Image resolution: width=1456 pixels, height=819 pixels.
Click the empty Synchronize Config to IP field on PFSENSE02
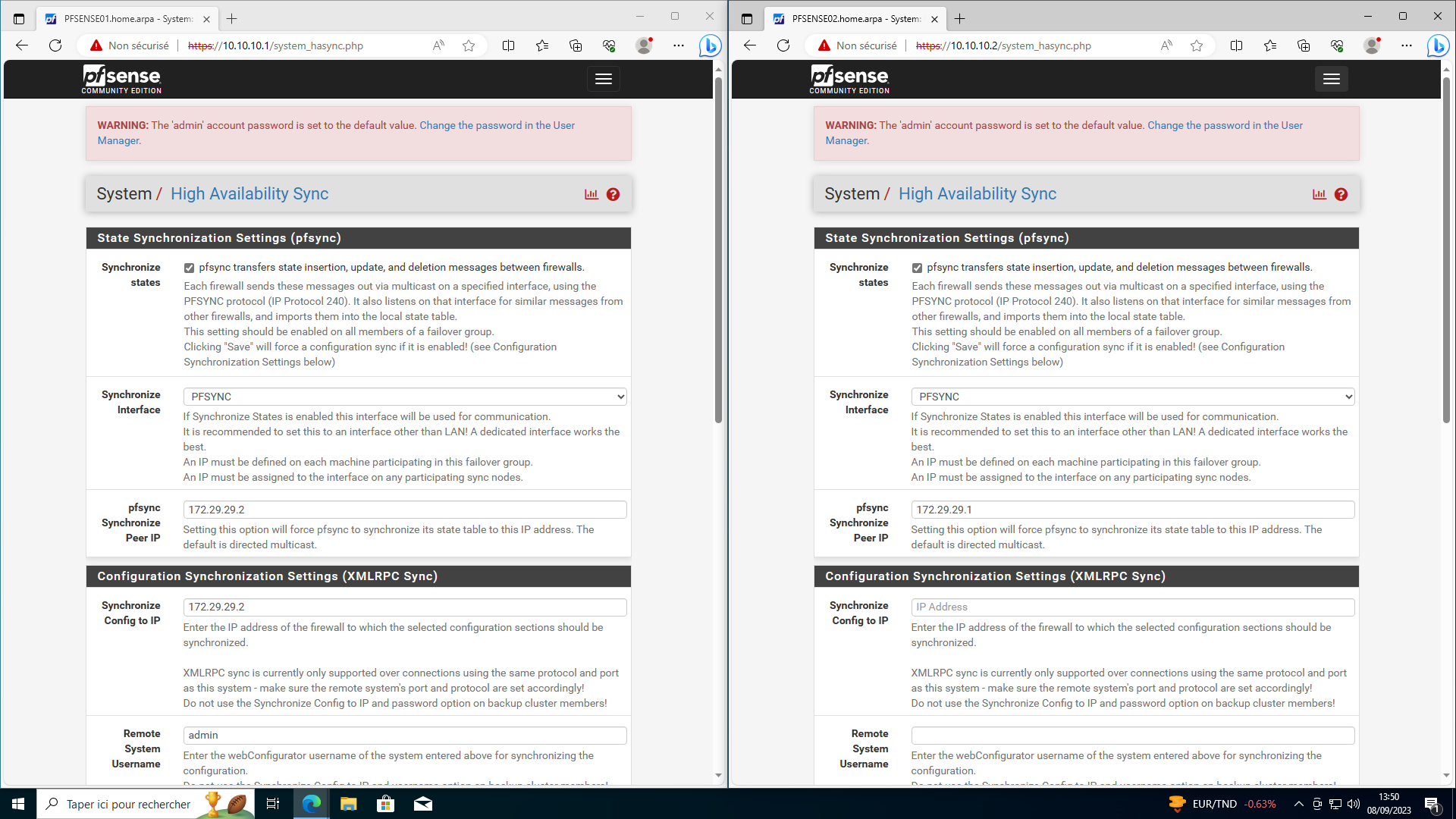(1132, 607)
